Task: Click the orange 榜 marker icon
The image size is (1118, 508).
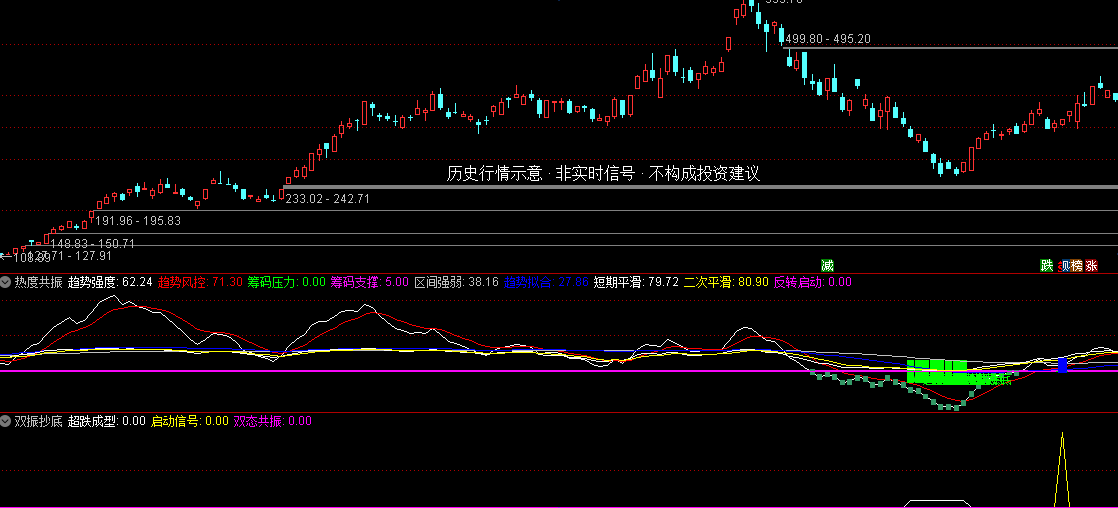Action: tap(1077, 265)
